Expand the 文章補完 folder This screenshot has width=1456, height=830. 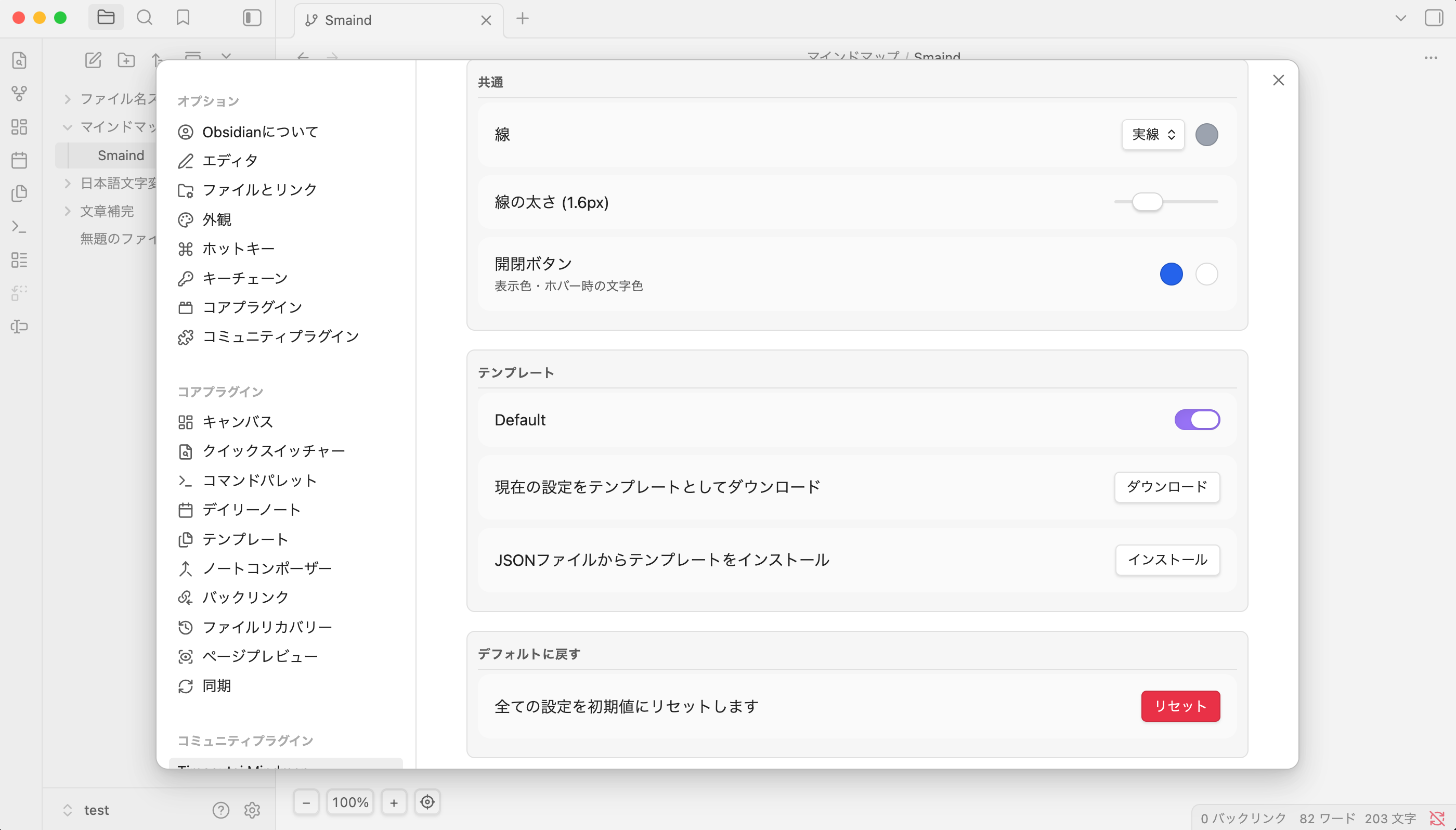click(x=67, y=211)
